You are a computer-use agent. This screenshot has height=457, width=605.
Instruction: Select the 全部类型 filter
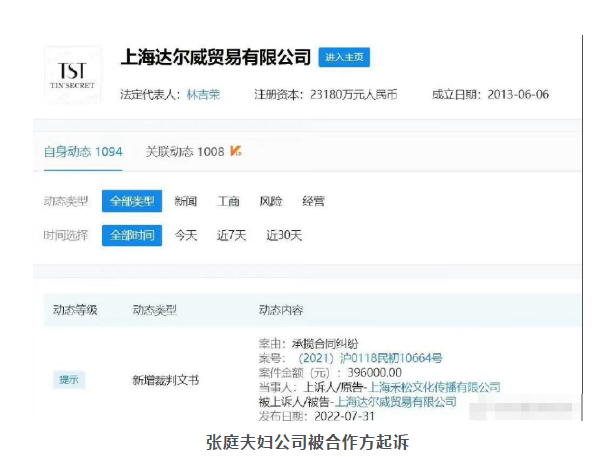132,201
